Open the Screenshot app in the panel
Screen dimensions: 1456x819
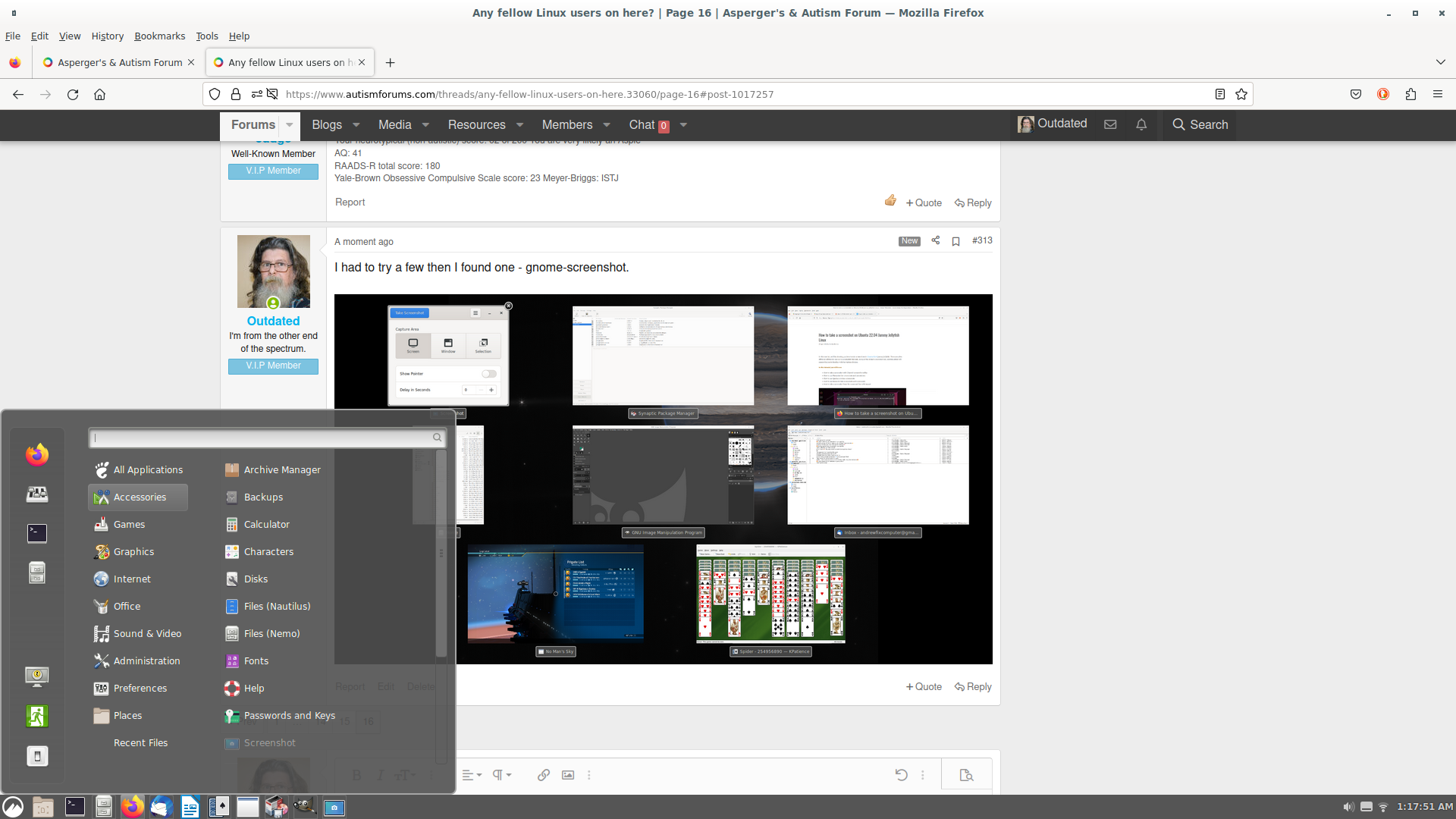coord(334,807)
